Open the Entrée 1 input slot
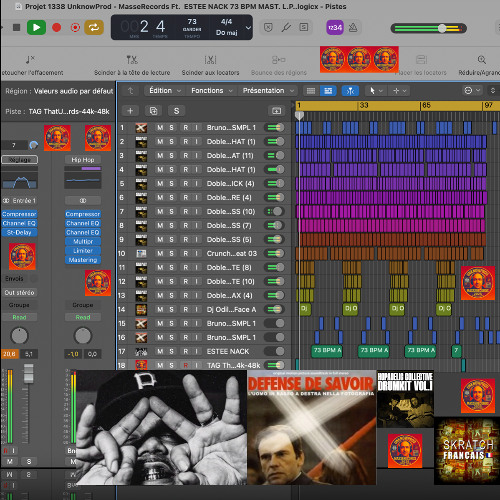 click(x=20, y=200)
